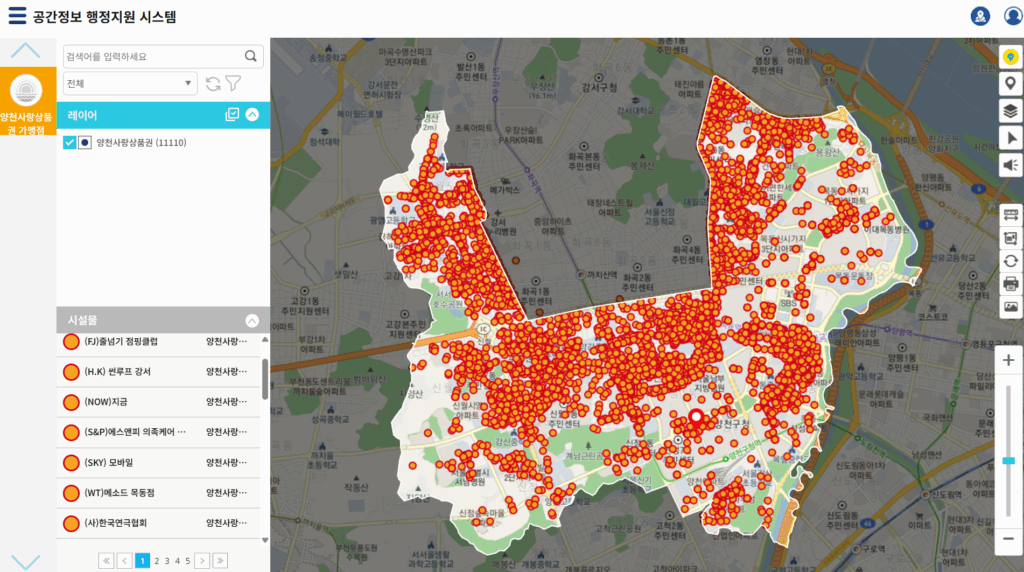Viewport: 1024px width, 572px height.
Task: Uncheck the 양천사랑상품권 layer checkbox
Action: pyautogui.click(x=69, y=143)
